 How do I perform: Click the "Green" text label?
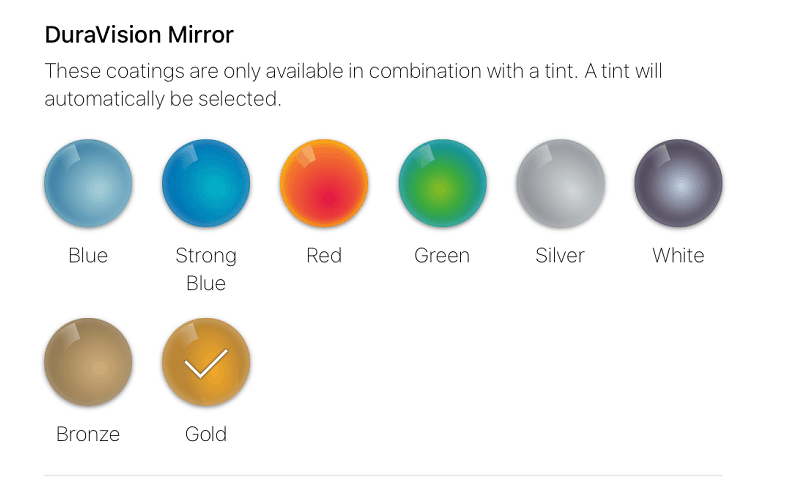coord(442,256)
